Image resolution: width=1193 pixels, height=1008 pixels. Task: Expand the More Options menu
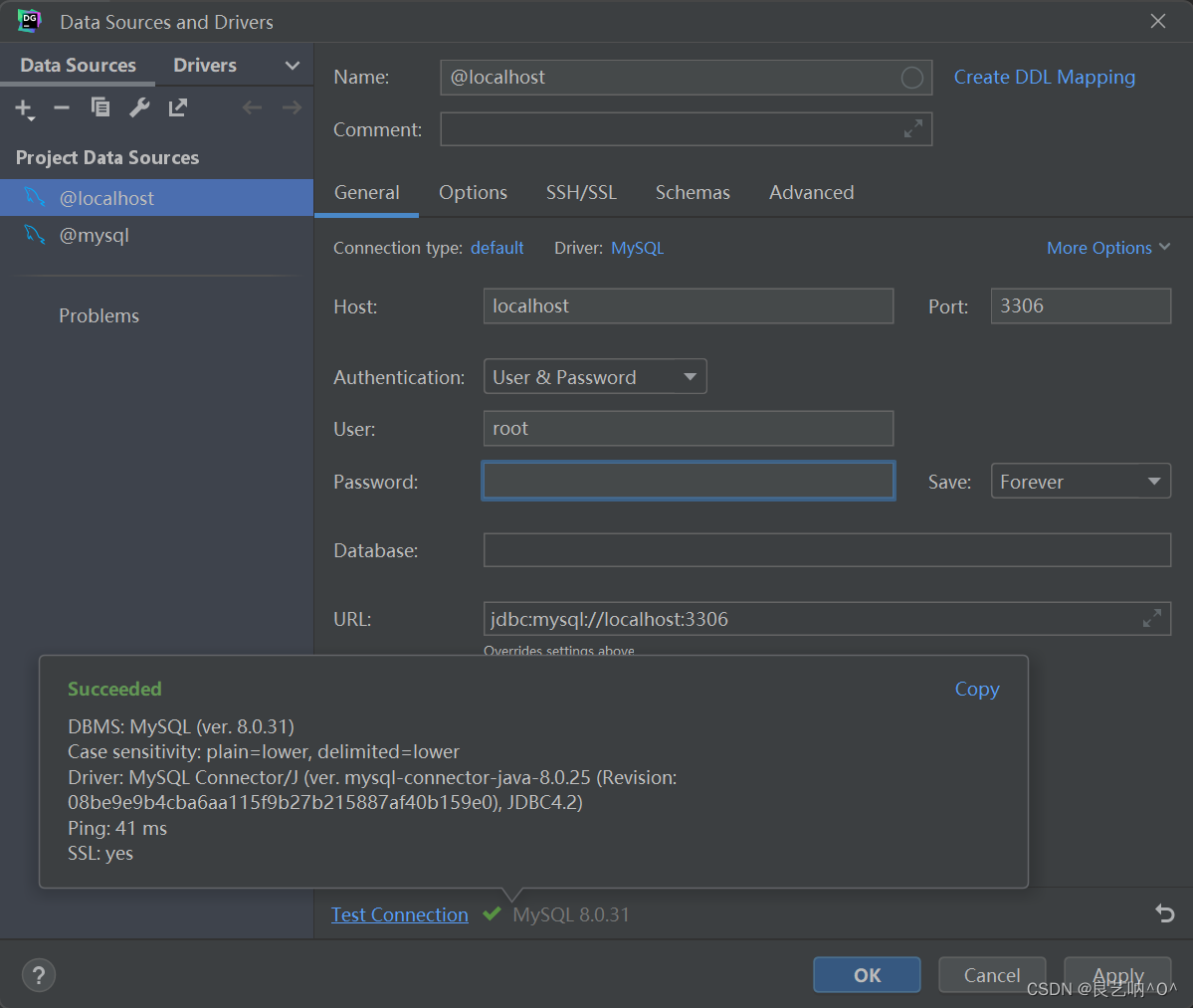click(x=1107, y=248)
